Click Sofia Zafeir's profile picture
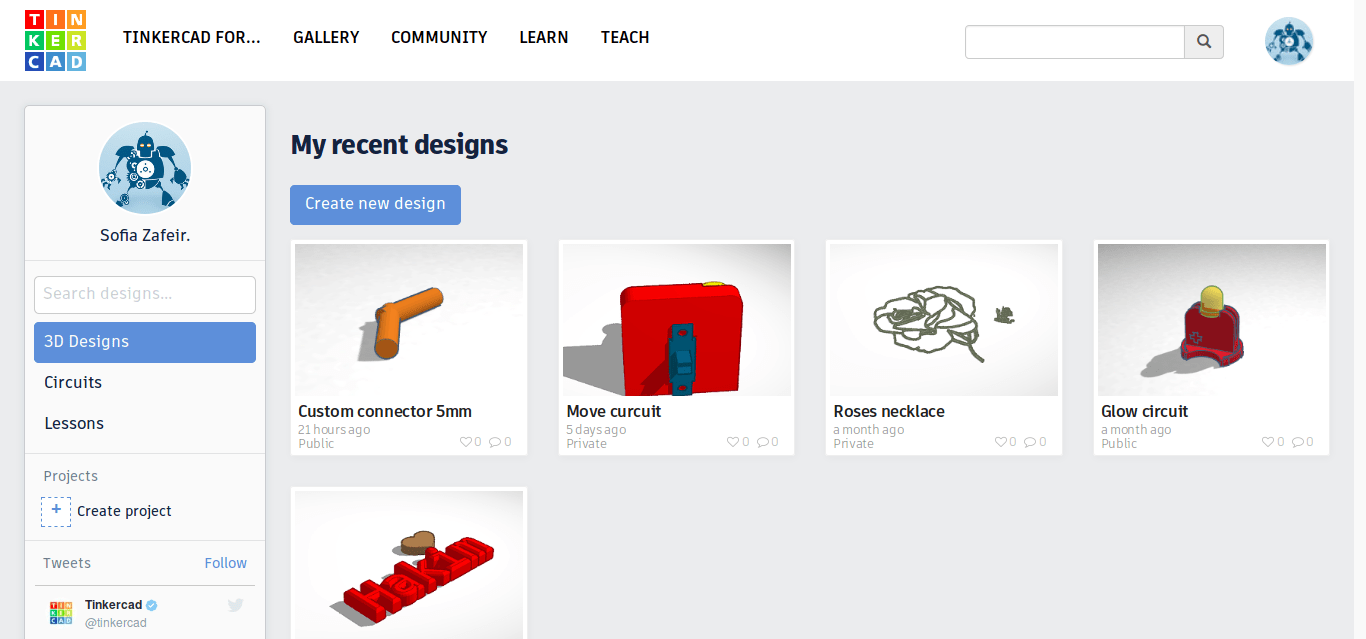 click(145, 168)
